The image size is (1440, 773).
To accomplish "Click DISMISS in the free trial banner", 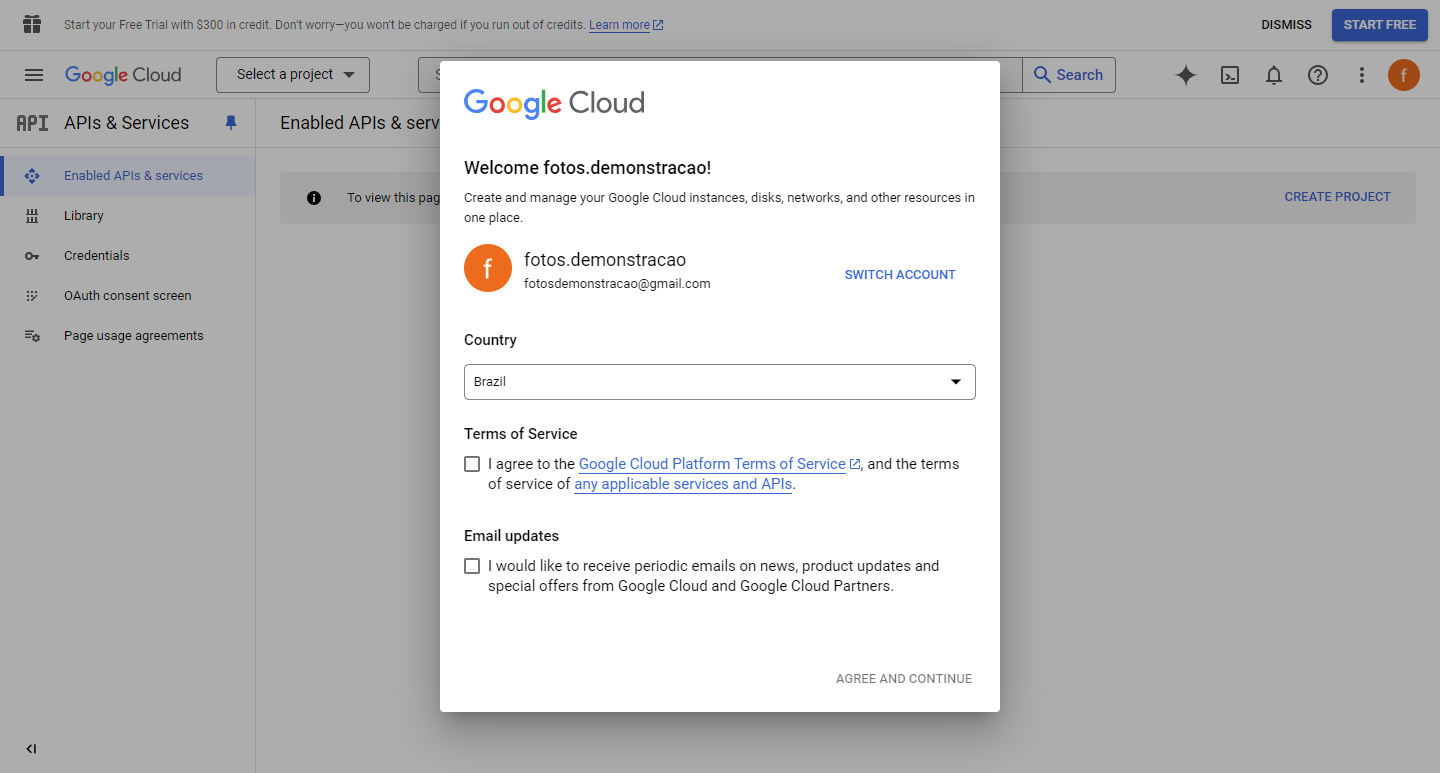I will coord(1286,25).
